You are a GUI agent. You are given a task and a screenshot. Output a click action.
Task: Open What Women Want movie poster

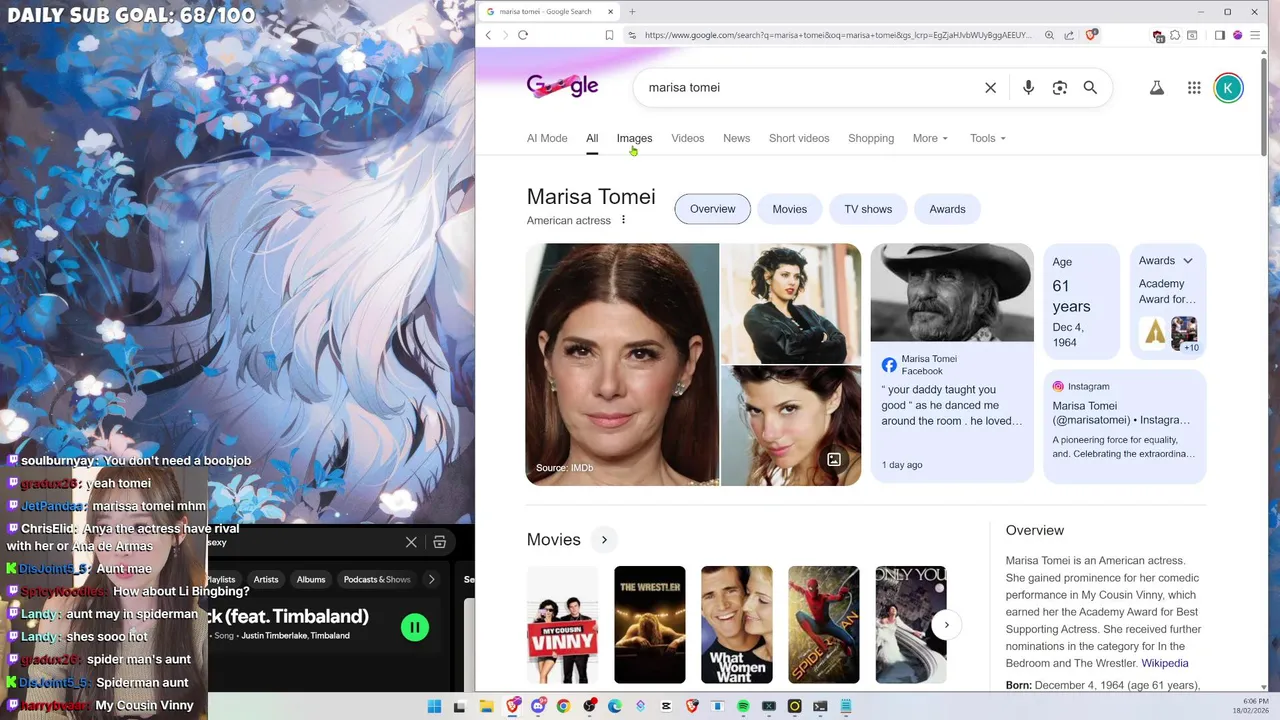click(737, 625)
